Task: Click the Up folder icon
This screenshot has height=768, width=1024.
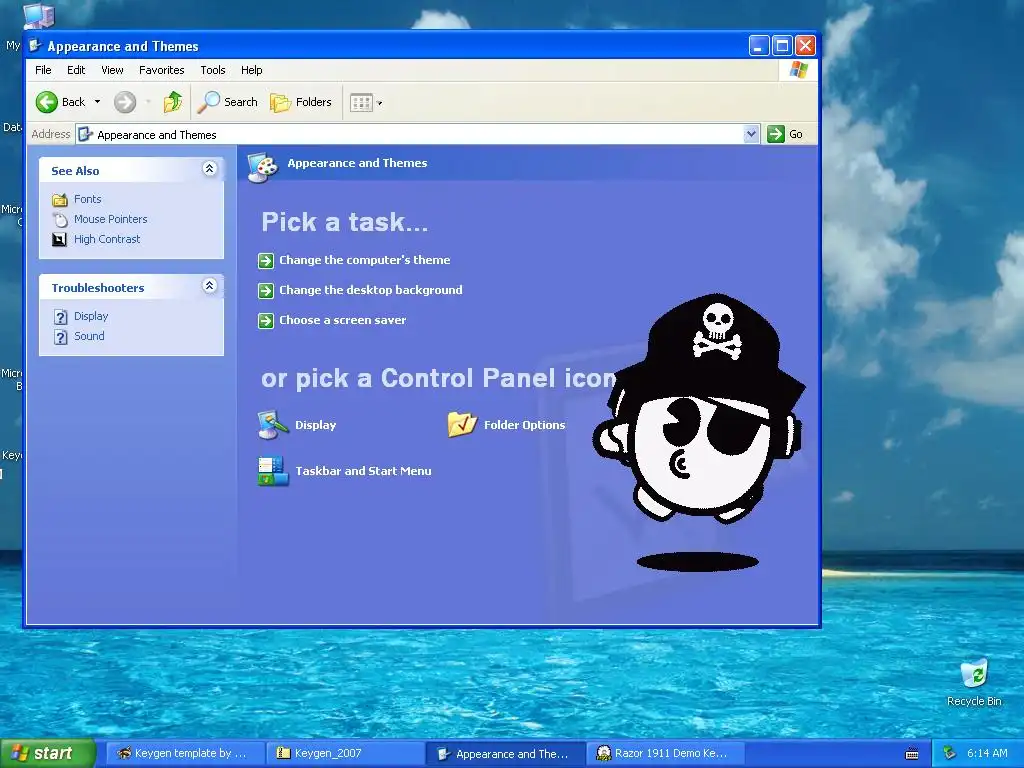Action: [172, 102]
